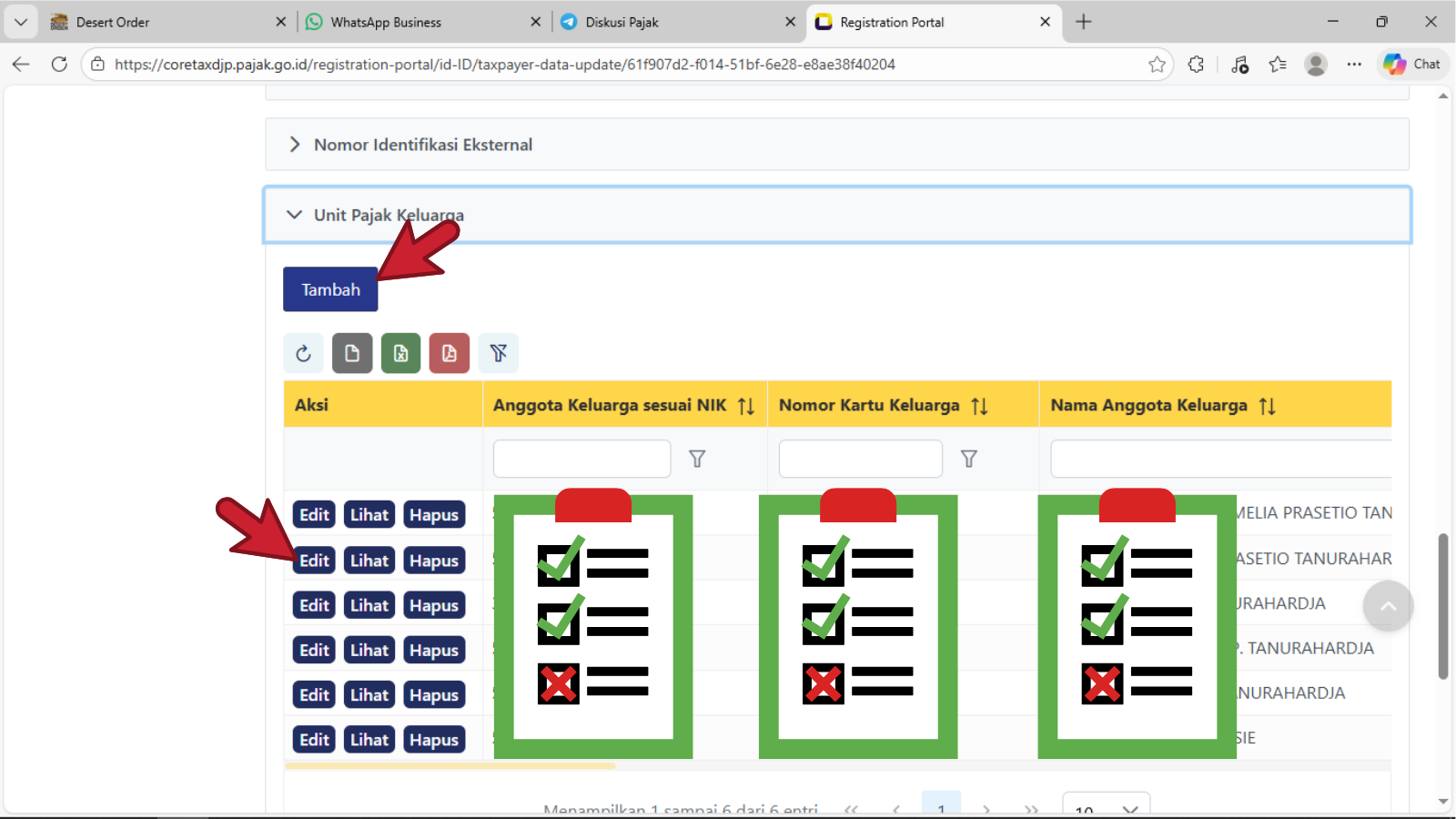The width and height of the screenshot is (1456, 819).
Task: Bookmark this page with star icon
Action: click(1157, 65)
